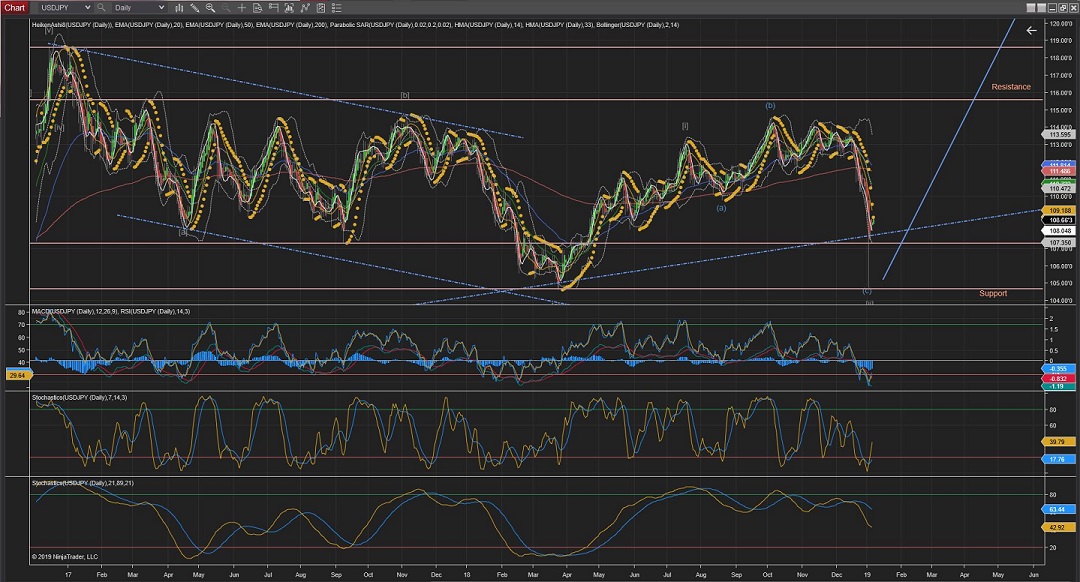1080x582 pixels.
Task: Open the Daily interval dropdown
Action: pos(138,8)
